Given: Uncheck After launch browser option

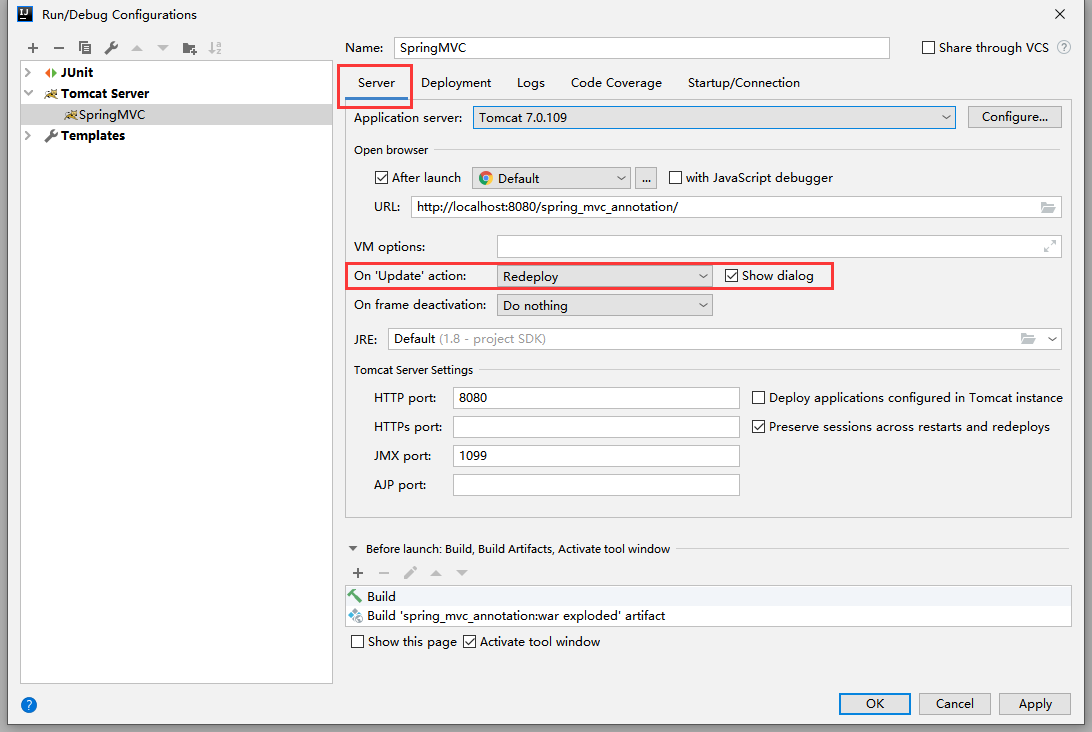Looking at the screenshot, I should pyautogui.click(x=381, y=178).
